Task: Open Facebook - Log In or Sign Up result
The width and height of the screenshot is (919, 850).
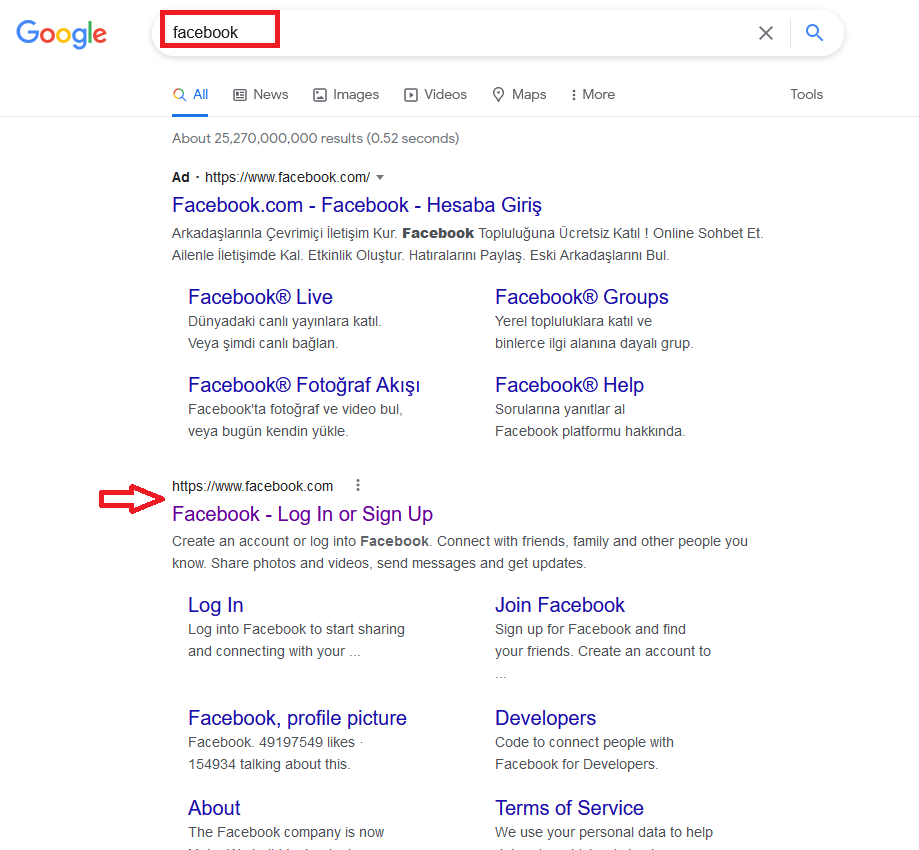Action: coord(302,514)
